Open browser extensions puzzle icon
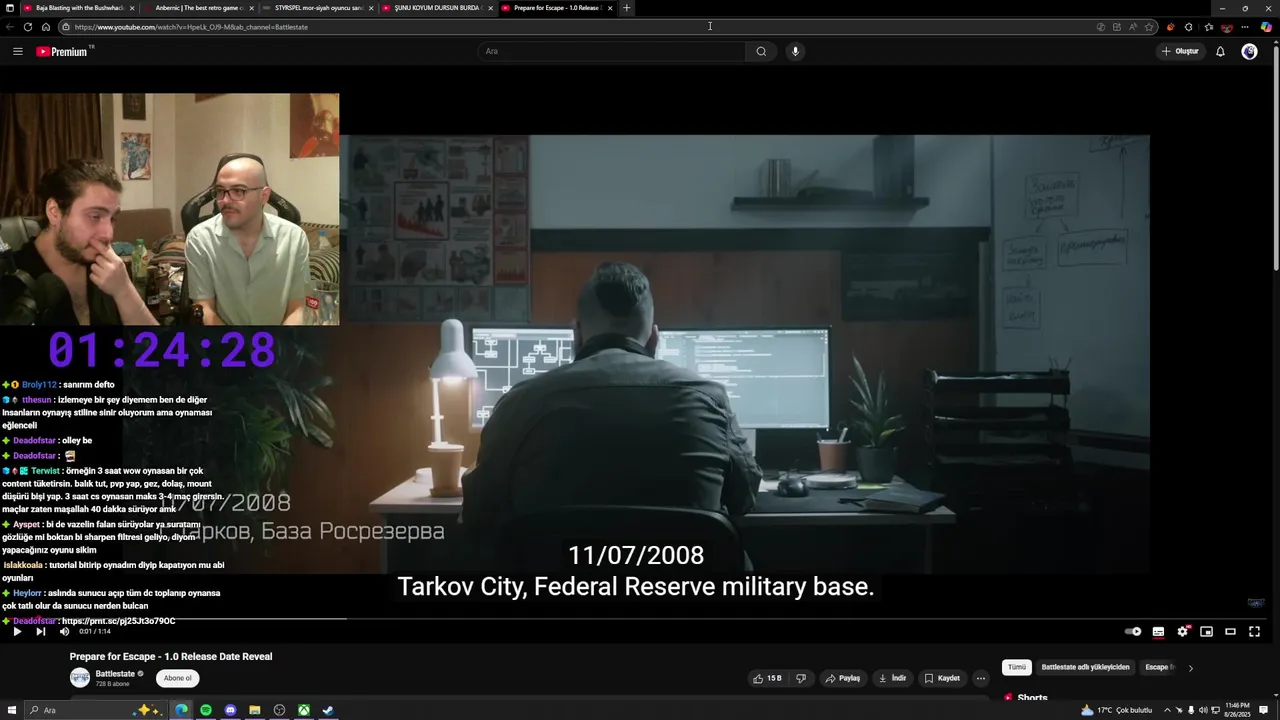1280x720 pixels. pyautogui.click(x=1188, y=27)
